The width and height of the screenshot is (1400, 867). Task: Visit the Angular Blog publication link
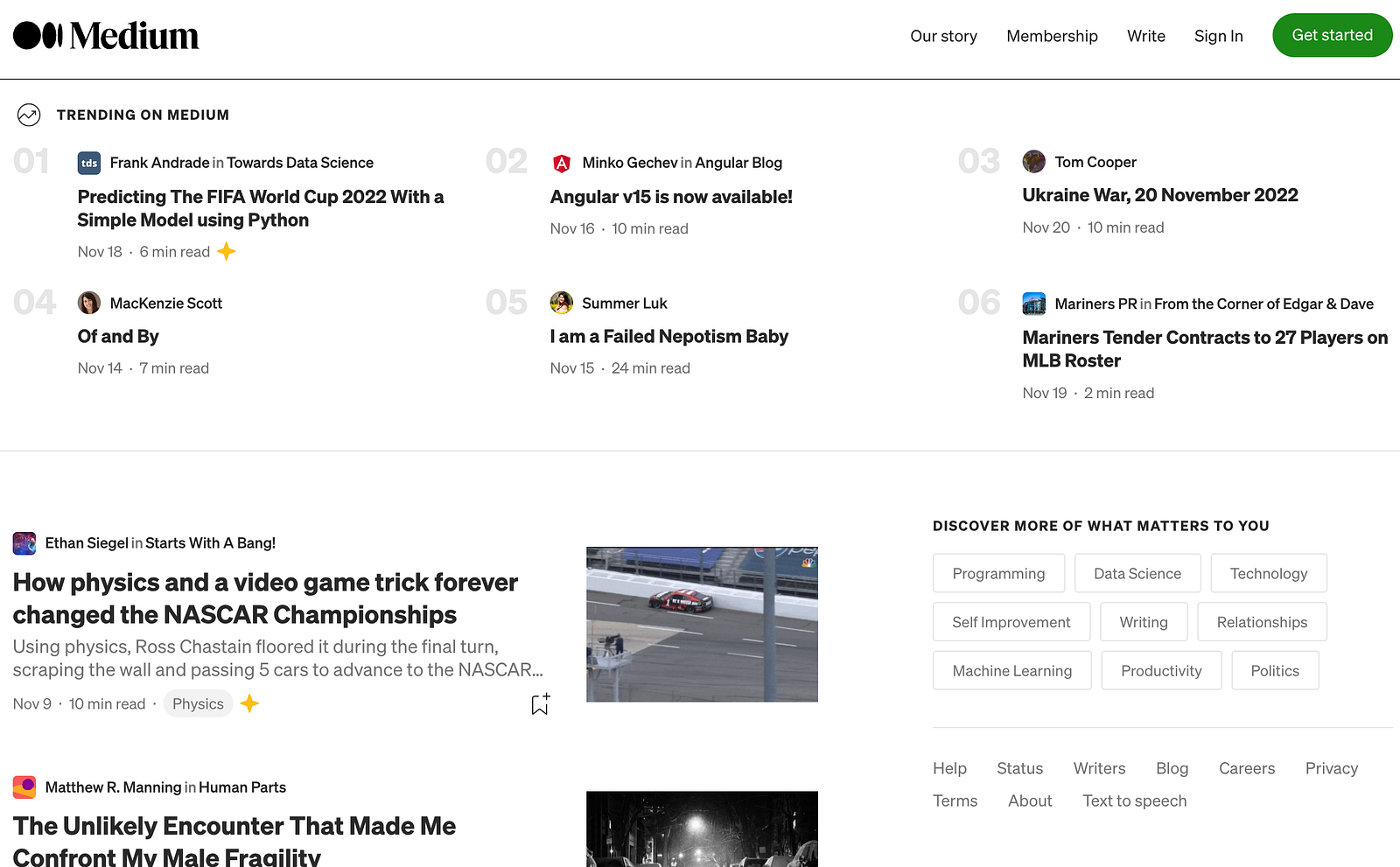(x=738, y=163)
